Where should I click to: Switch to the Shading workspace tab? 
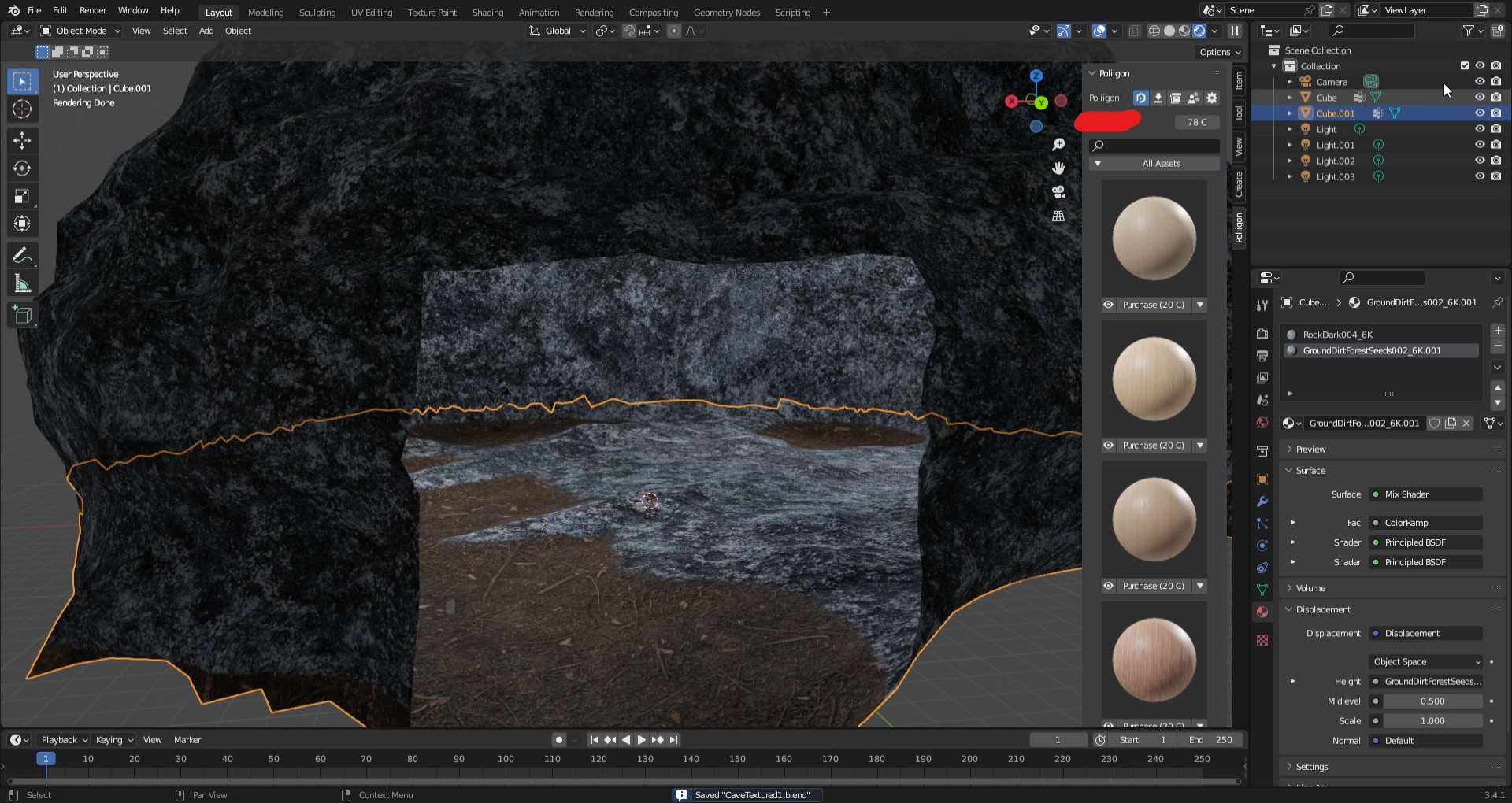487,13
